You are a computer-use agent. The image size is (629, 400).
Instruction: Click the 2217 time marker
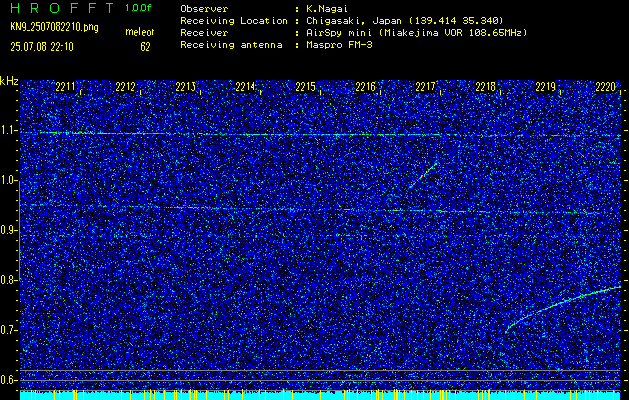425,86
